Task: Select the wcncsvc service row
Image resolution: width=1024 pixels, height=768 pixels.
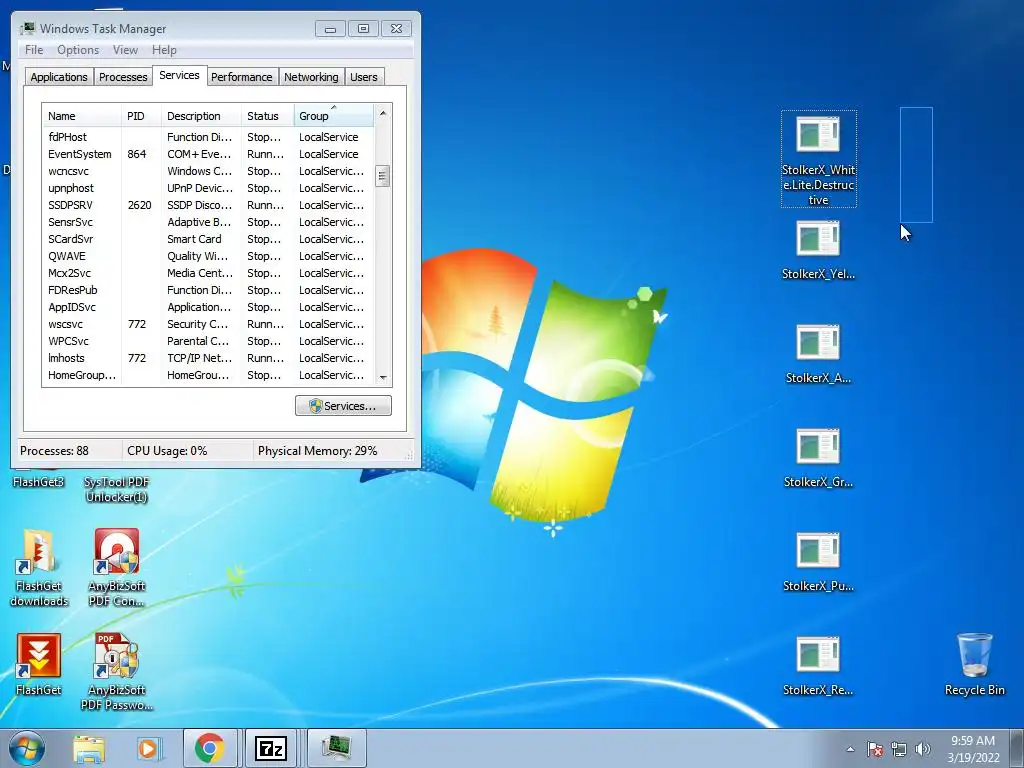Action: point(208,171)
